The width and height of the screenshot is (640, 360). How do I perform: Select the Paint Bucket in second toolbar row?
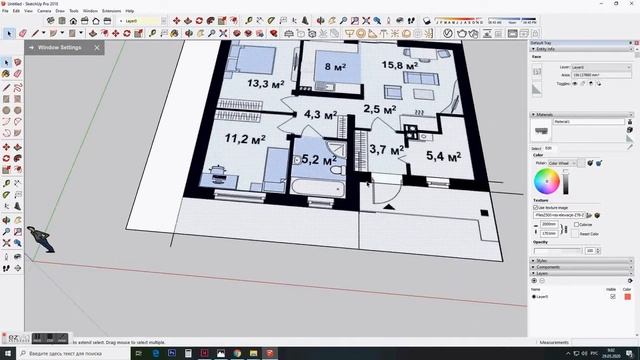coord(174,33)
